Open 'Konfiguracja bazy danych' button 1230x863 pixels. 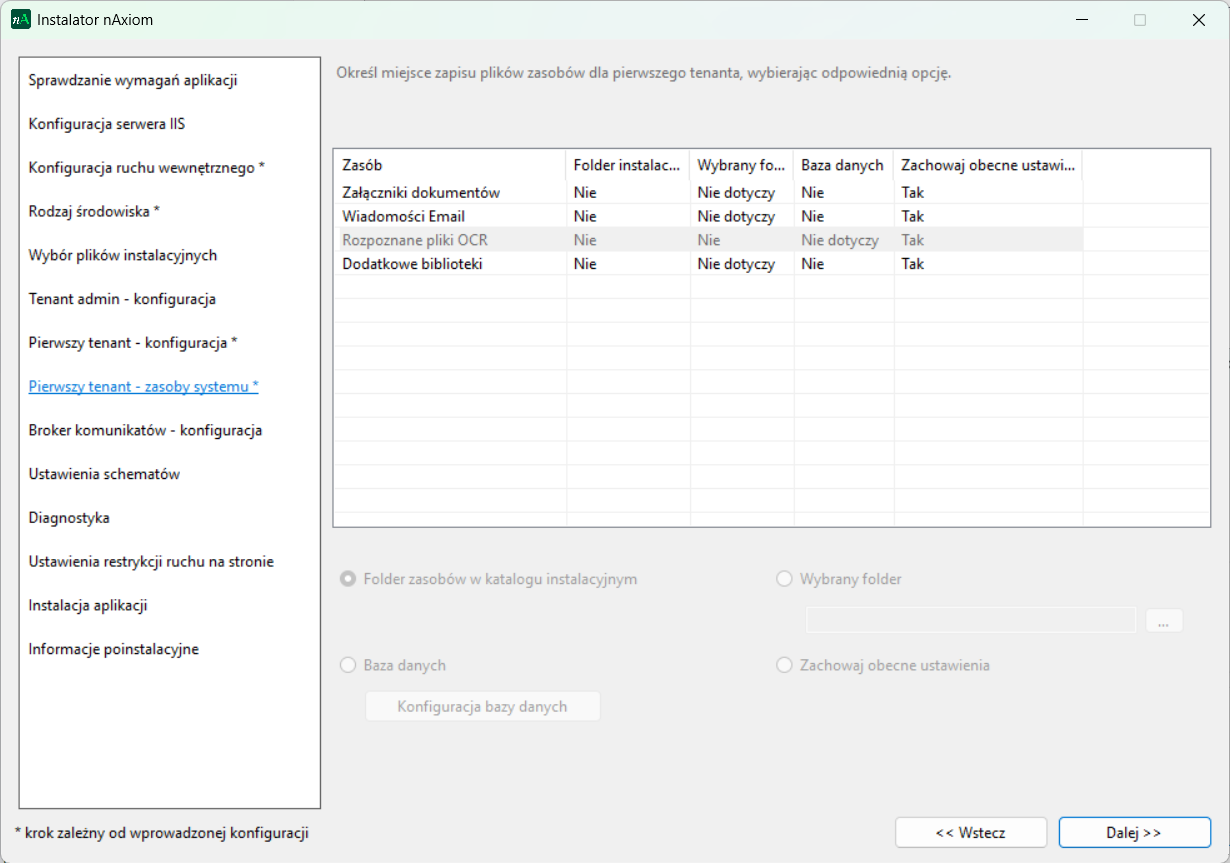[482, 707]
